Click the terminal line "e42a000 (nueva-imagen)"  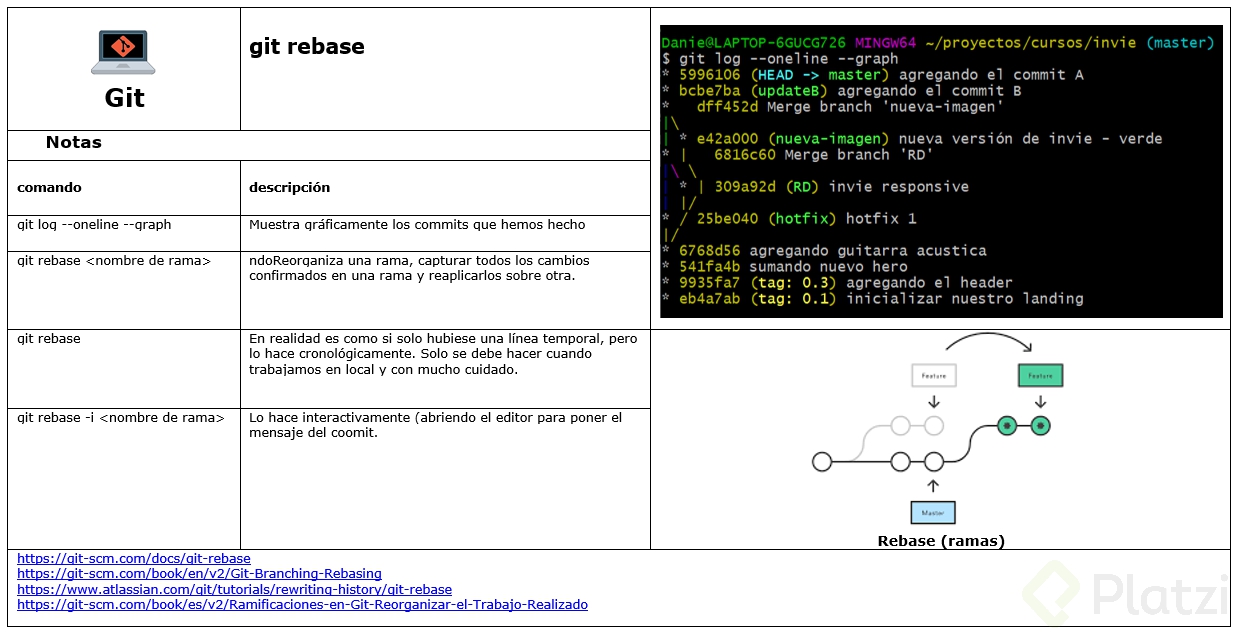tap(920, 139)
